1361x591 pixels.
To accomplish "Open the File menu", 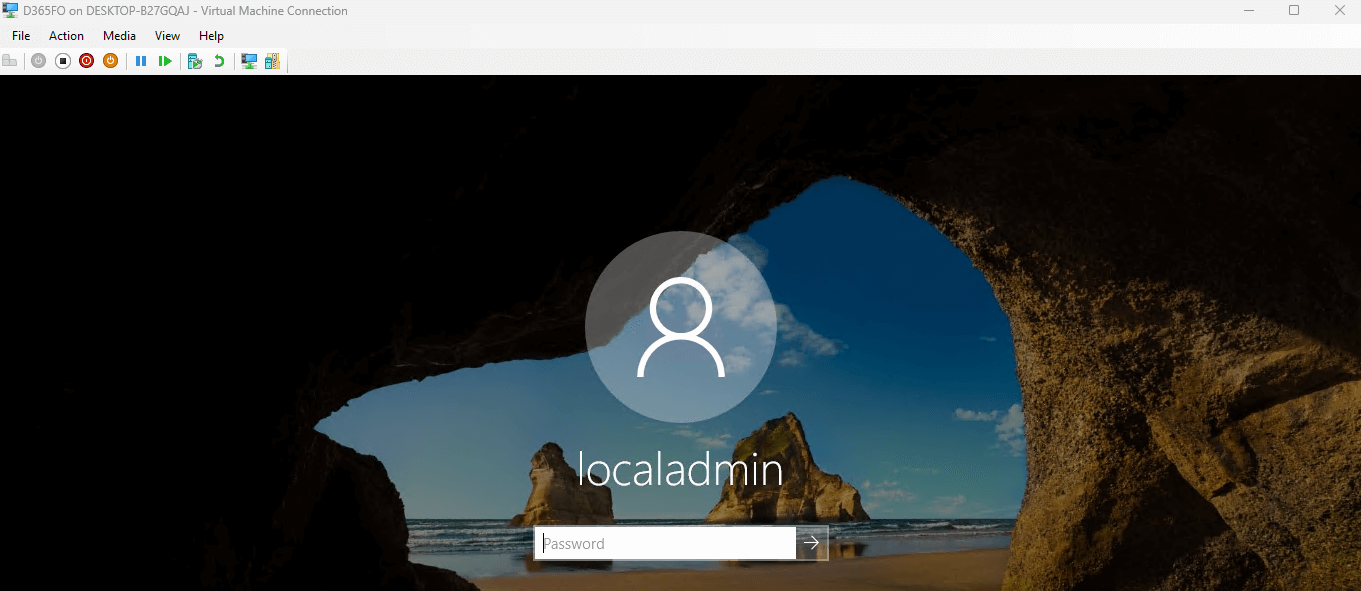I will (21, 36).
